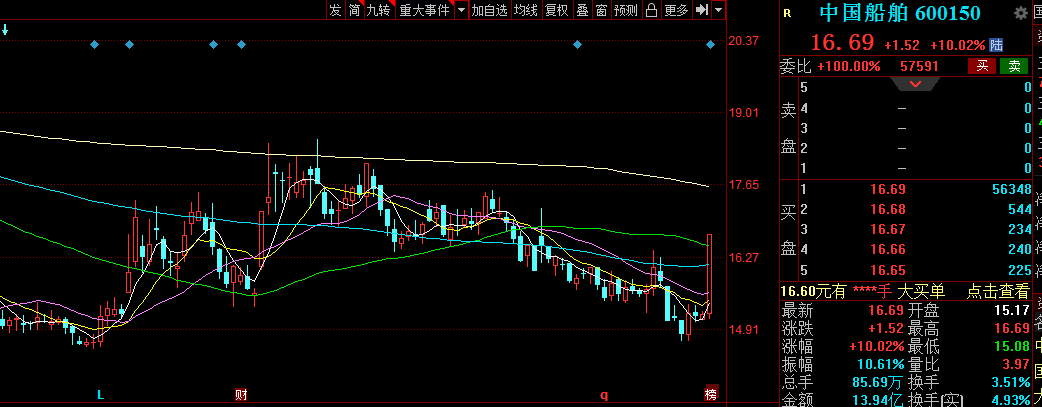Click the arrow-to-bar icon in toolbar
Viewport: 1042px width, 407px height.
tap(703, 10)
